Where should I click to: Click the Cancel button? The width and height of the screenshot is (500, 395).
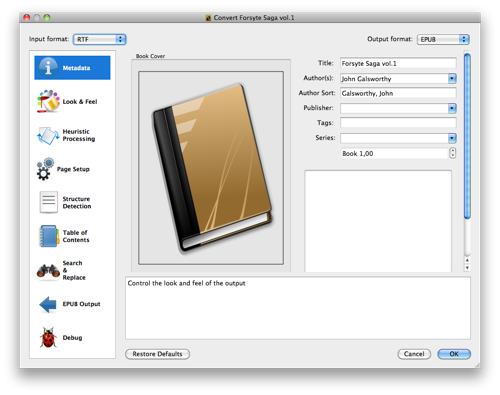(x=414, y=354)
